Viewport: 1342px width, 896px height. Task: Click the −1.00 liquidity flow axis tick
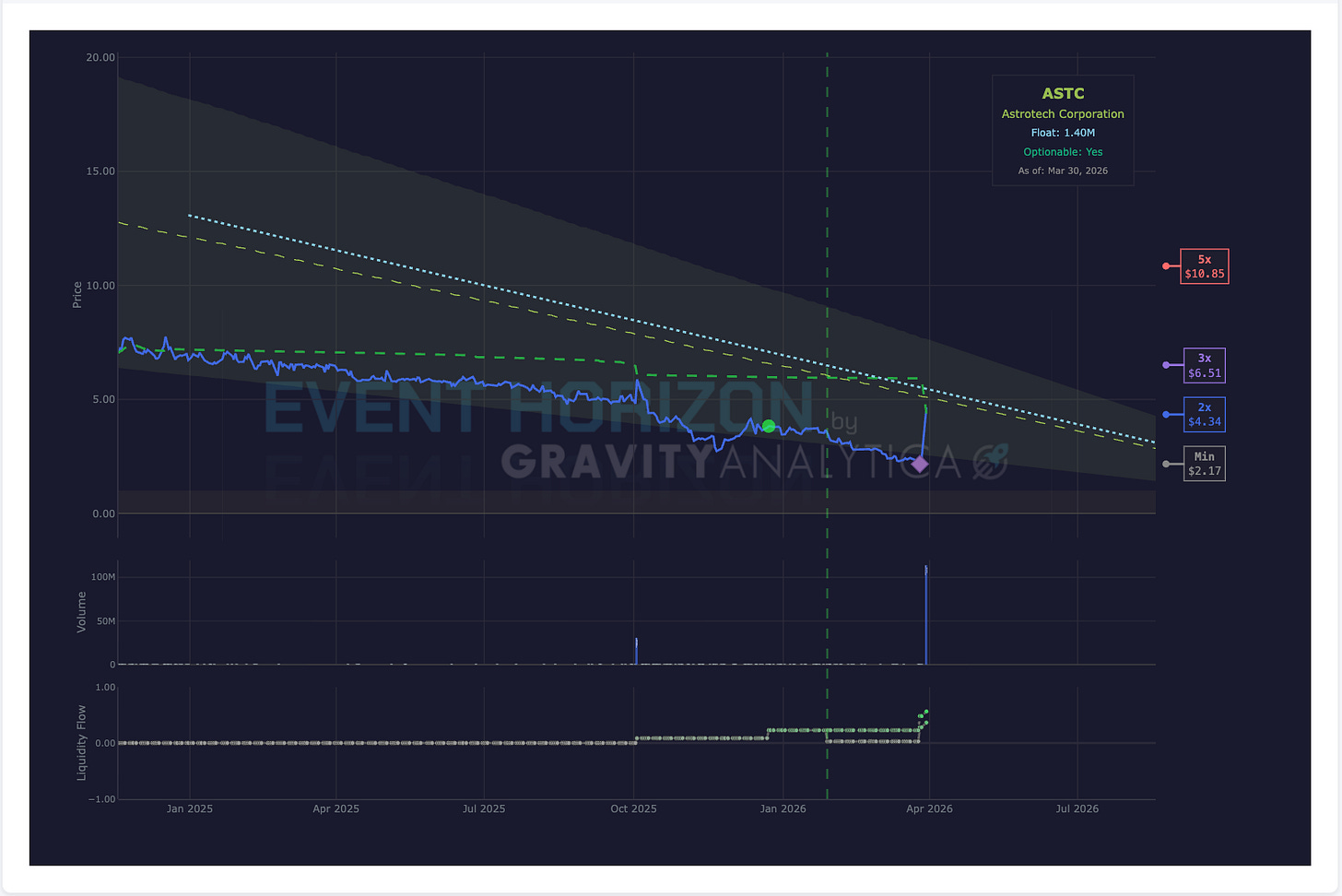pyautogui.click(x=102, y=799)
